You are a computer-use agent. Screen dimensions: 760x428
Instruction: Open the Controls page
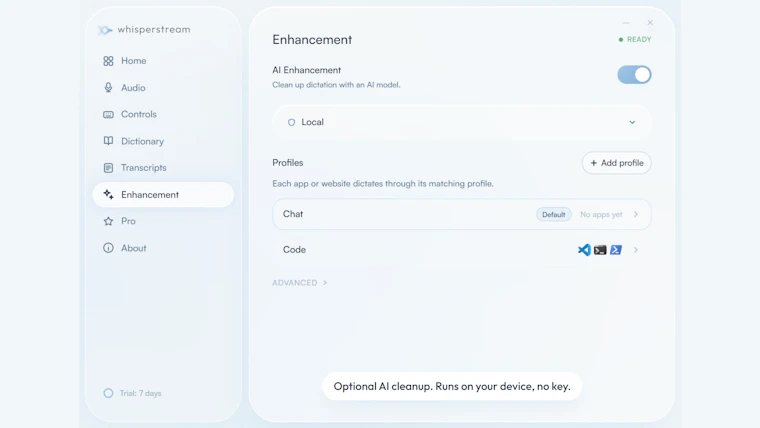pos(163,114)
